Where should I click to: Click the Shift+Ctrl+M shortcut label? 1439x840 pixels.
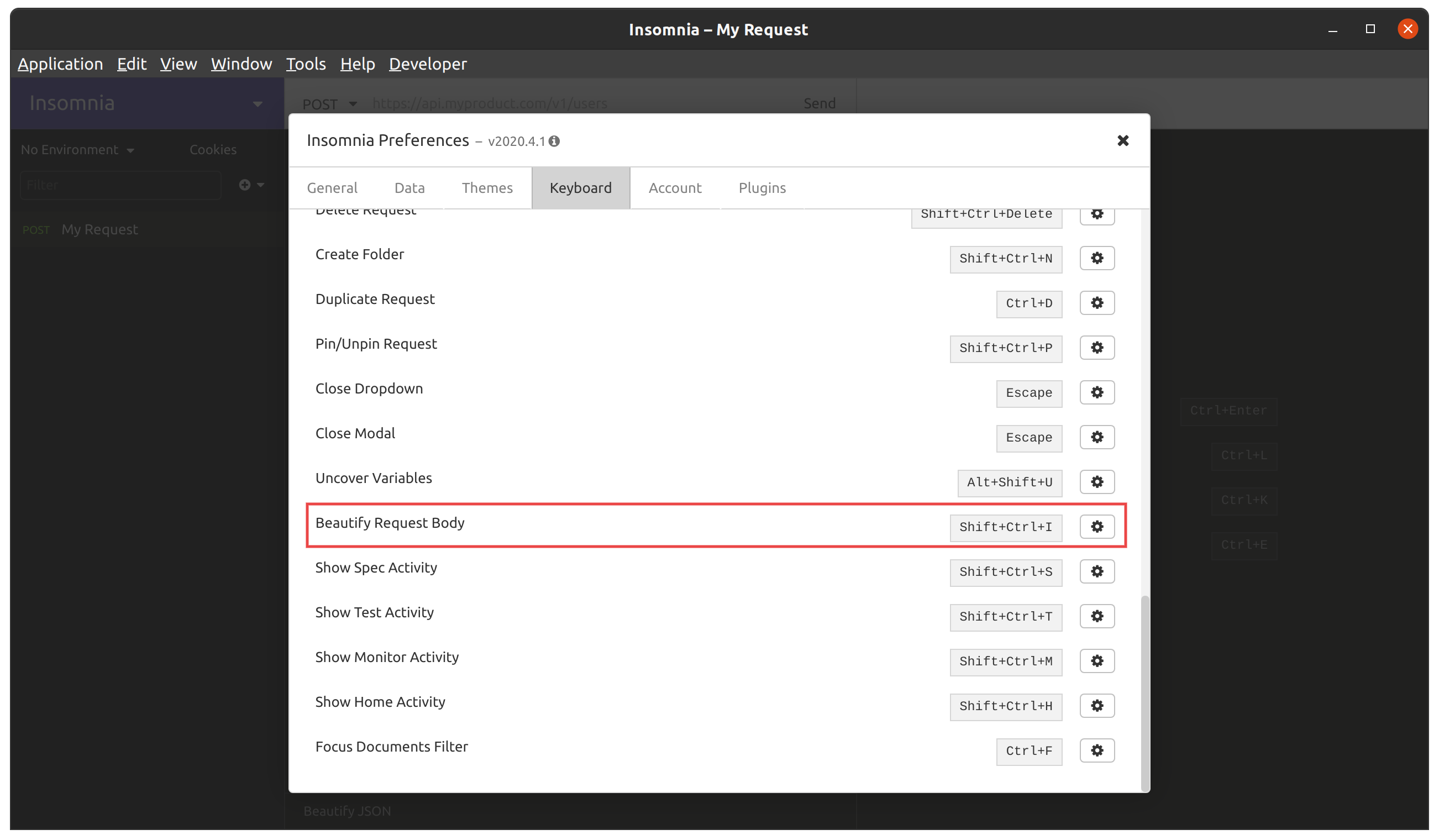[1006, 662]
